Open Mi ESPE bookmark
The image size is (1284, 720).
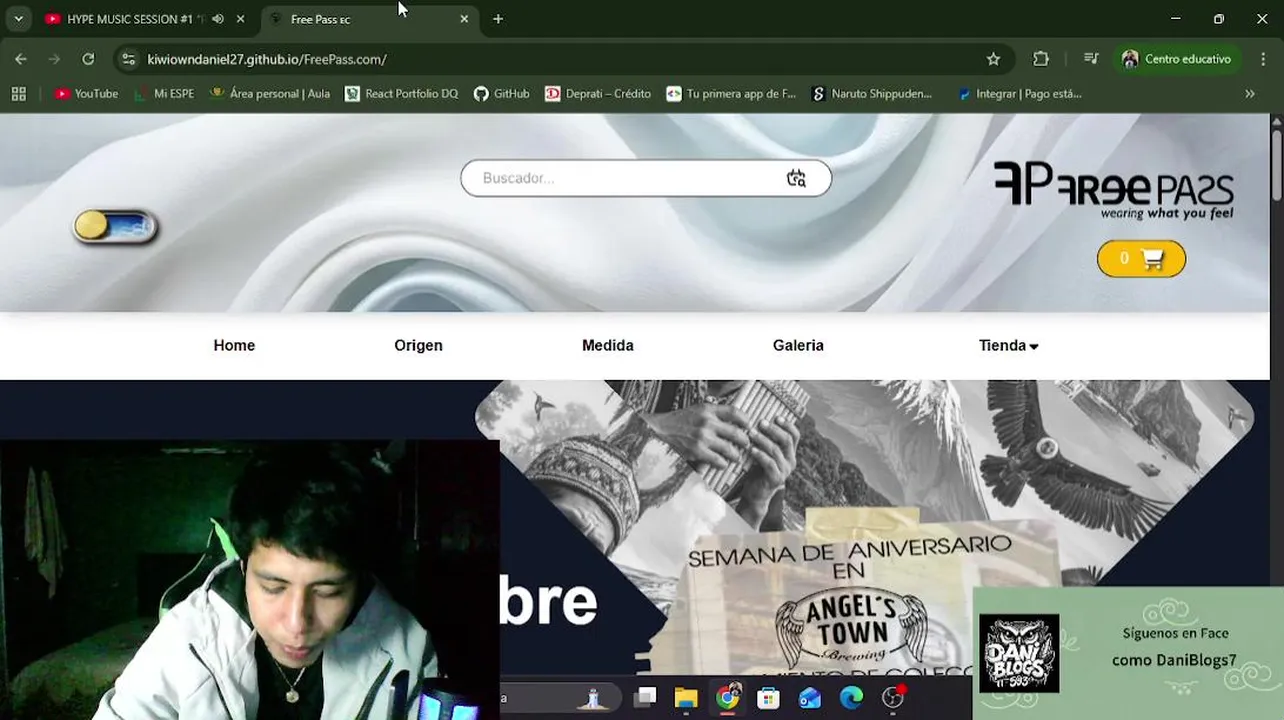[x=163, y=94]
